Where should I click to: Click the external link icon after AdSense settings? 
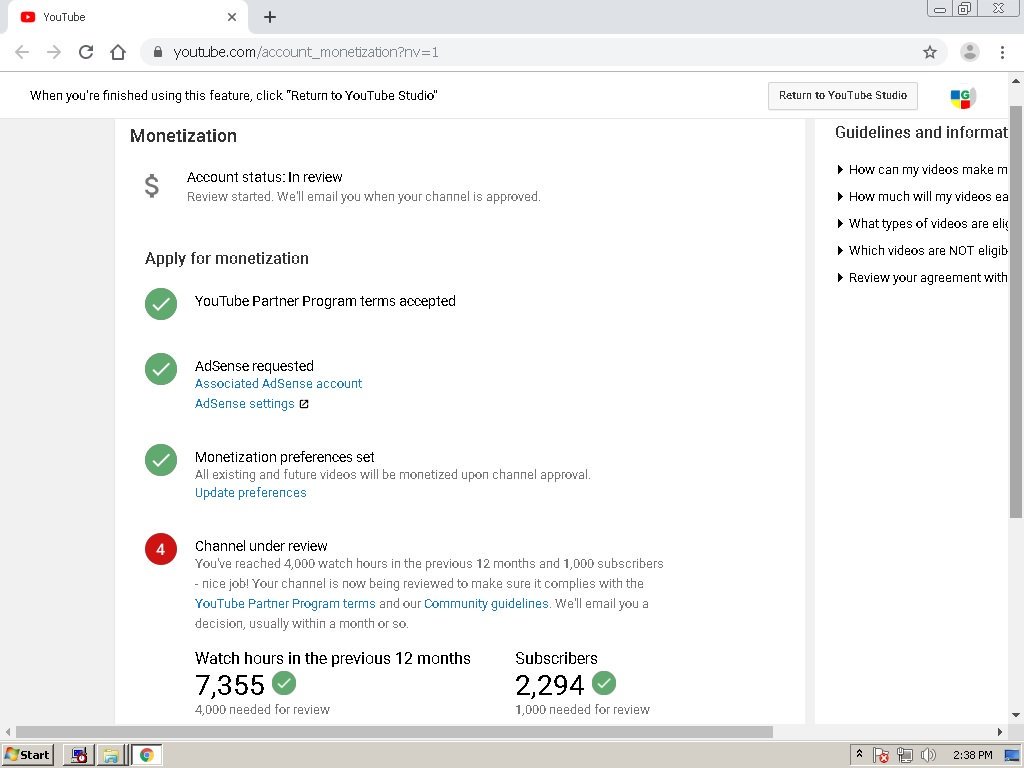point(304,404)
